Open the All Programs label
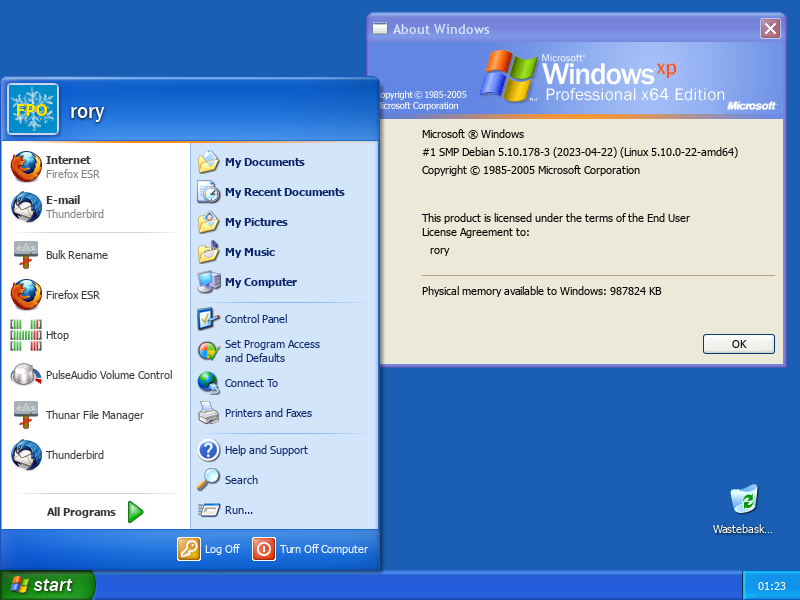 coord(81,512)
